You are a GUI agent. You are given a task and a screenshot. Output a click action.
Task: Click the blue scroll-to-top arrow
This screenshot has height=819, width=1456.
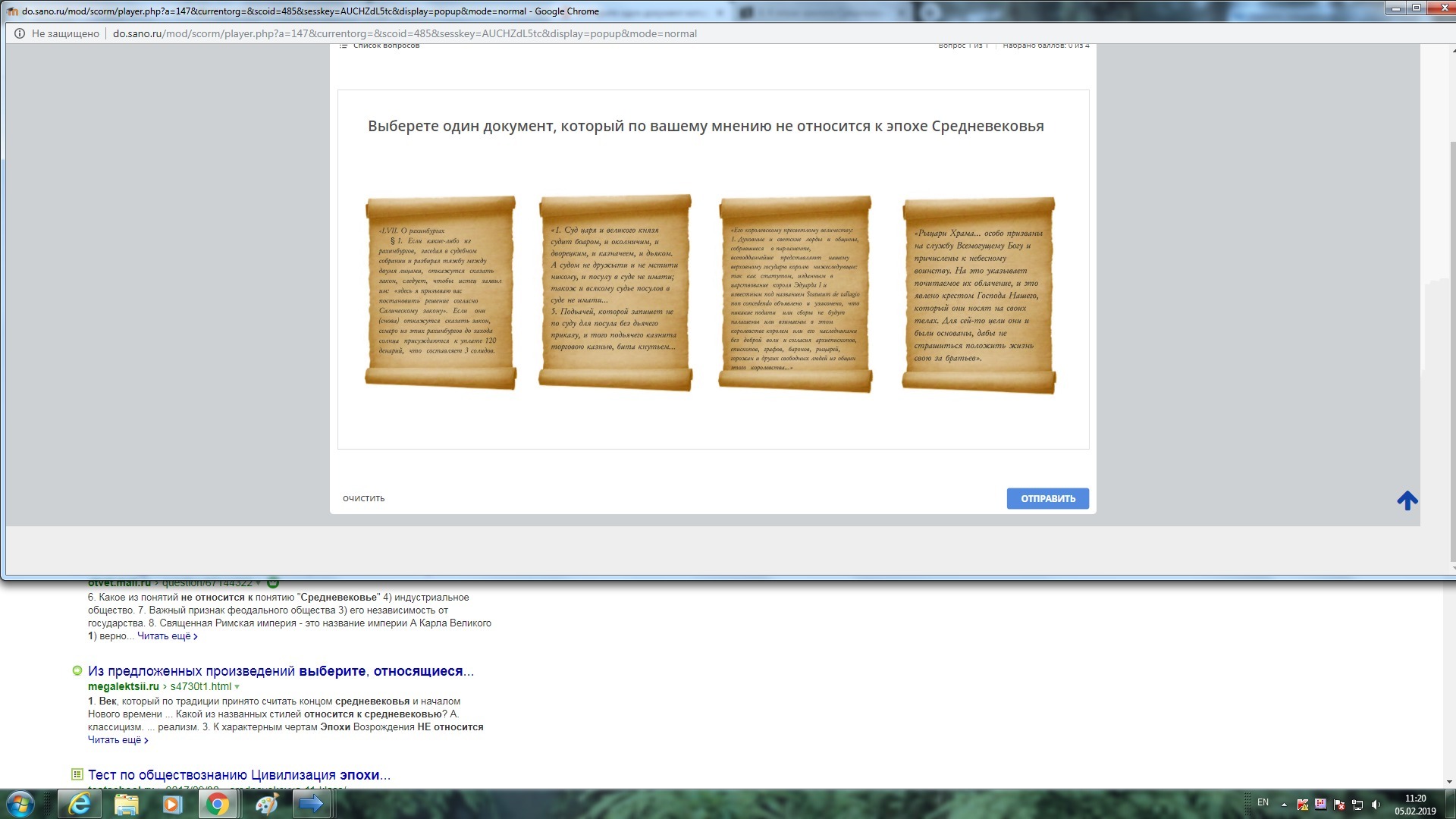[x=1407, y=500]
